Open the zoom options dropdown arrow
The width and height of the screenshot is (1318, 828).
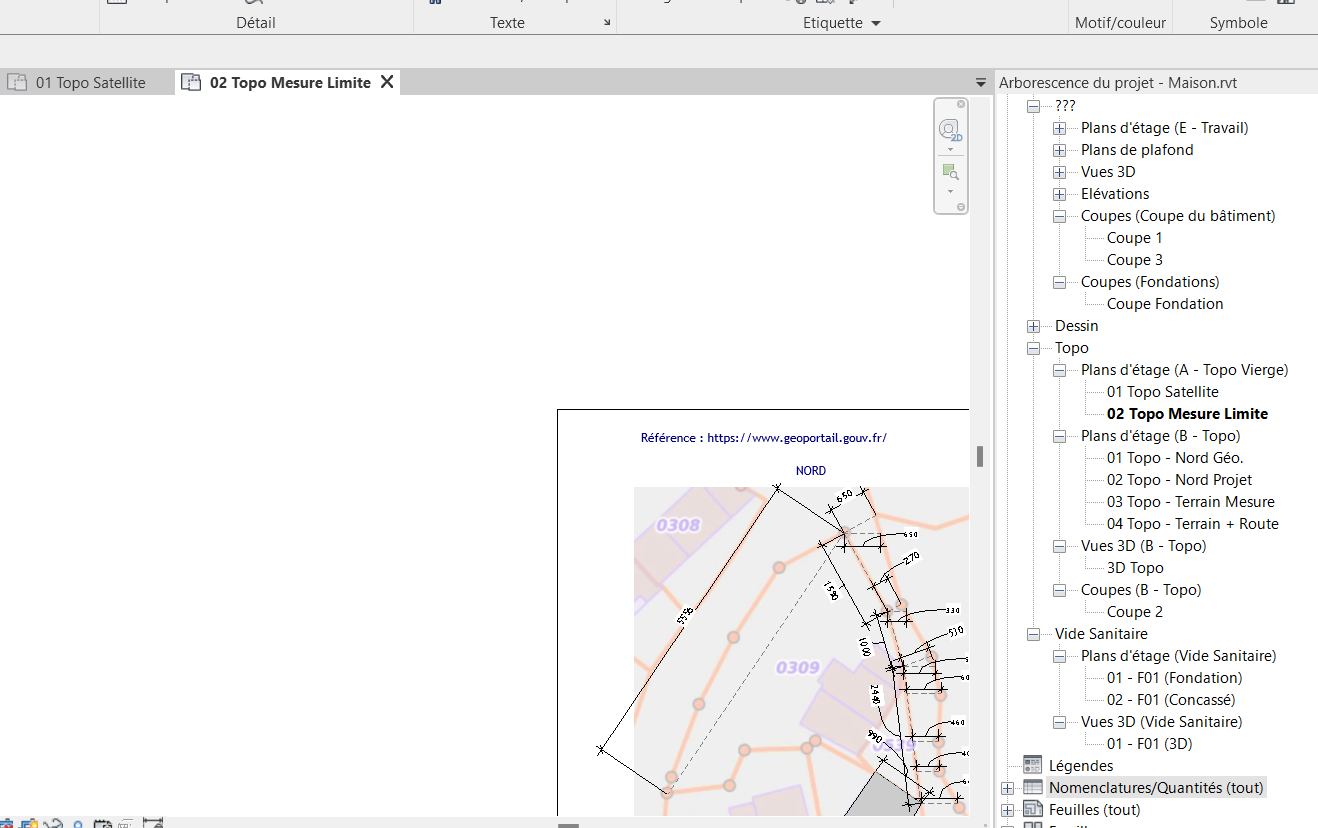pyautogui.click(x=950, y=191)
